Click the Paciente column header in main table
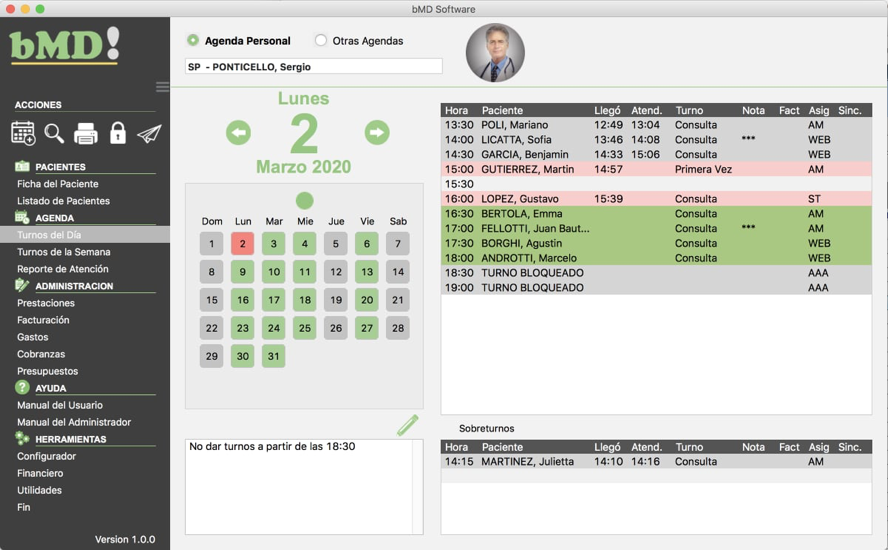Image resolution: width=888 pixels, height=550 pixels. tap(502, 110)
